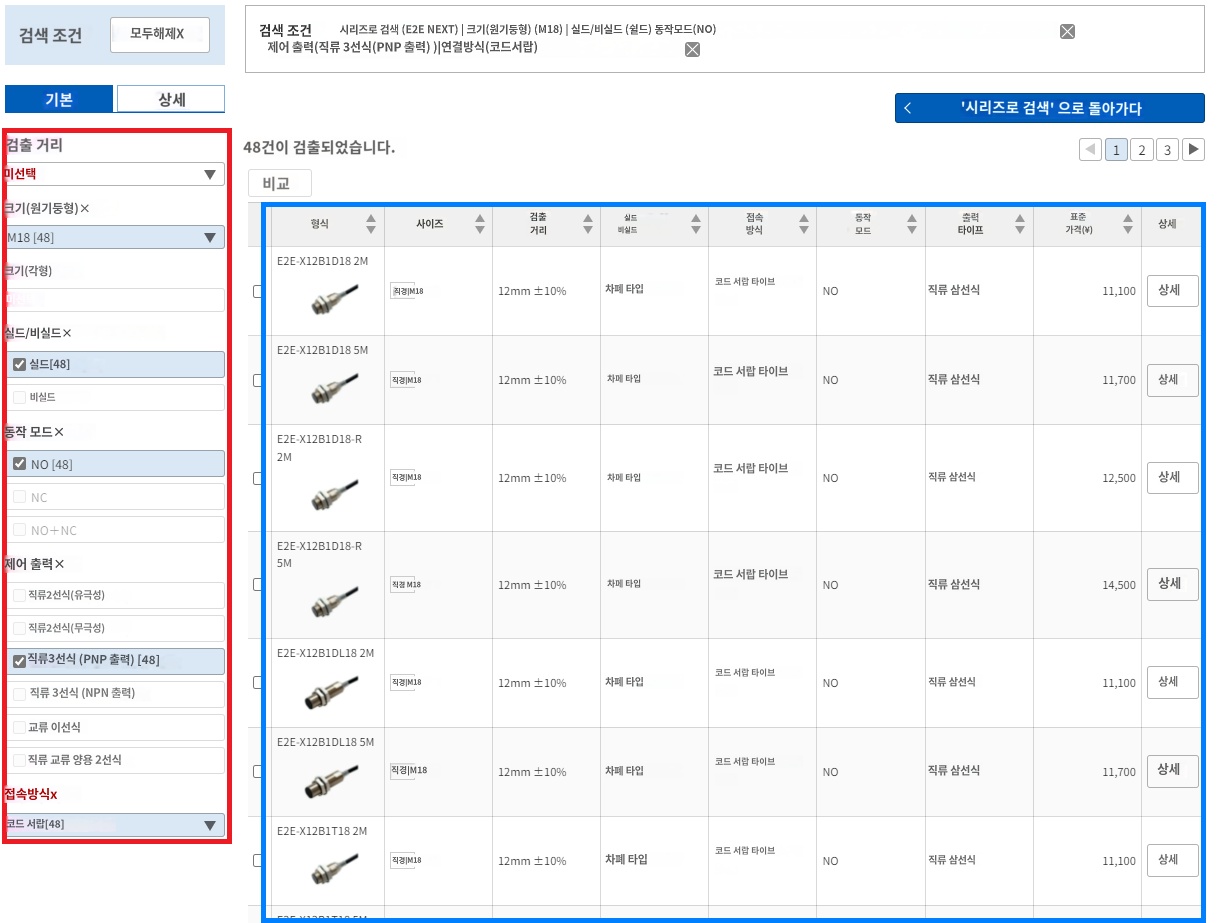1221x923 pixels.
Task: Sort by 출력 타이프 column arrows
Action: click(1019, 224)
